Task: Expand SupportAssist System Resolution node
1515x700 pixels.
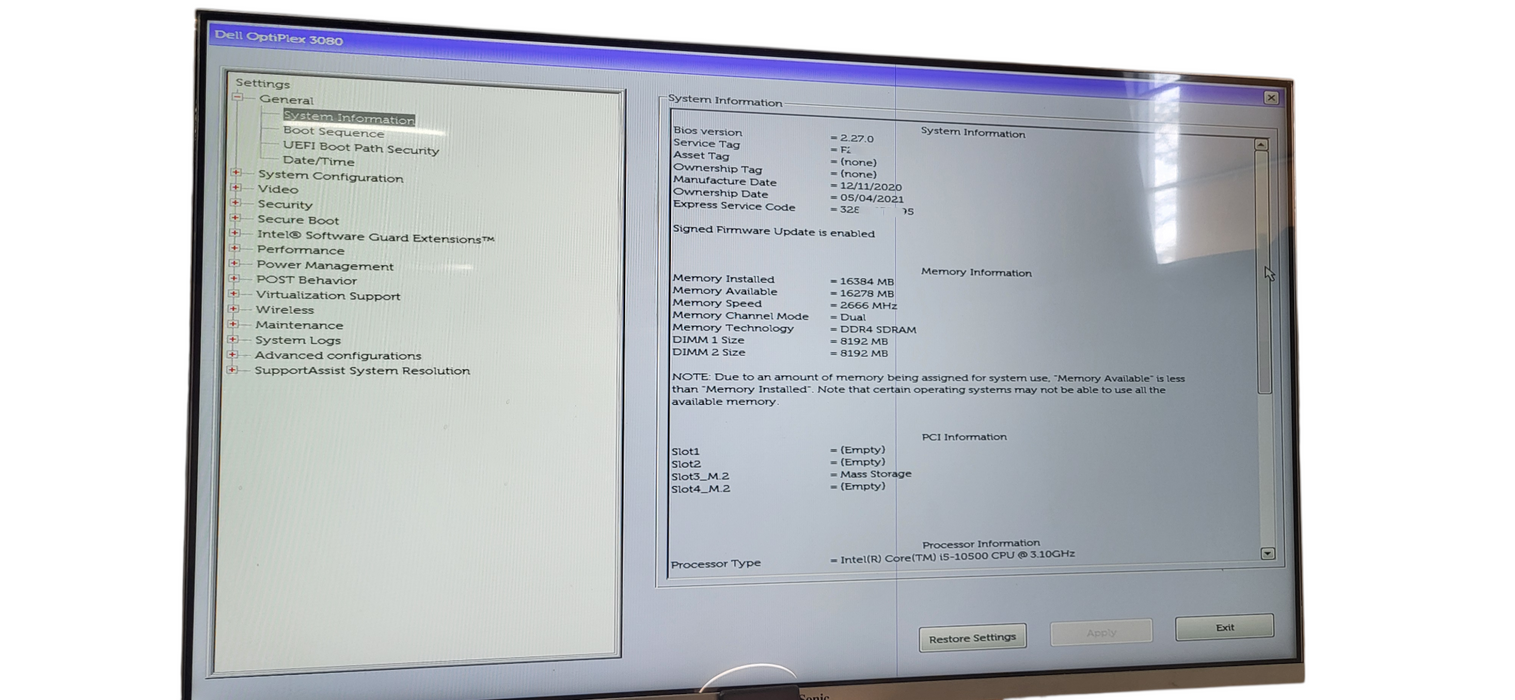Action: (233, 369)
